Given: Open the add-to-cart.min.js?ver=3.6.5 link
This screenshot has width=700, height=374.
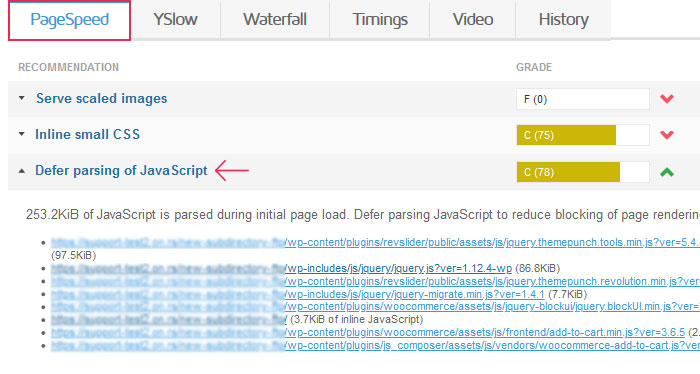Looking at the screenshot, I should (368, 332).
